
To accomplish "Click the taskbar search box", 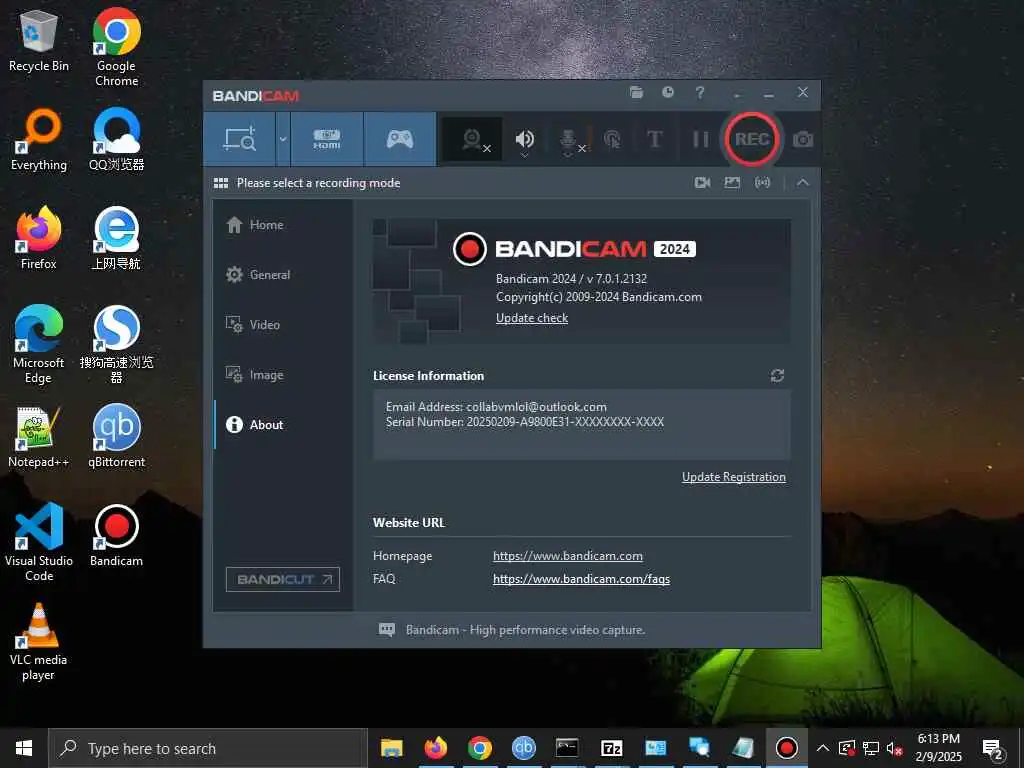I will 208,748.
